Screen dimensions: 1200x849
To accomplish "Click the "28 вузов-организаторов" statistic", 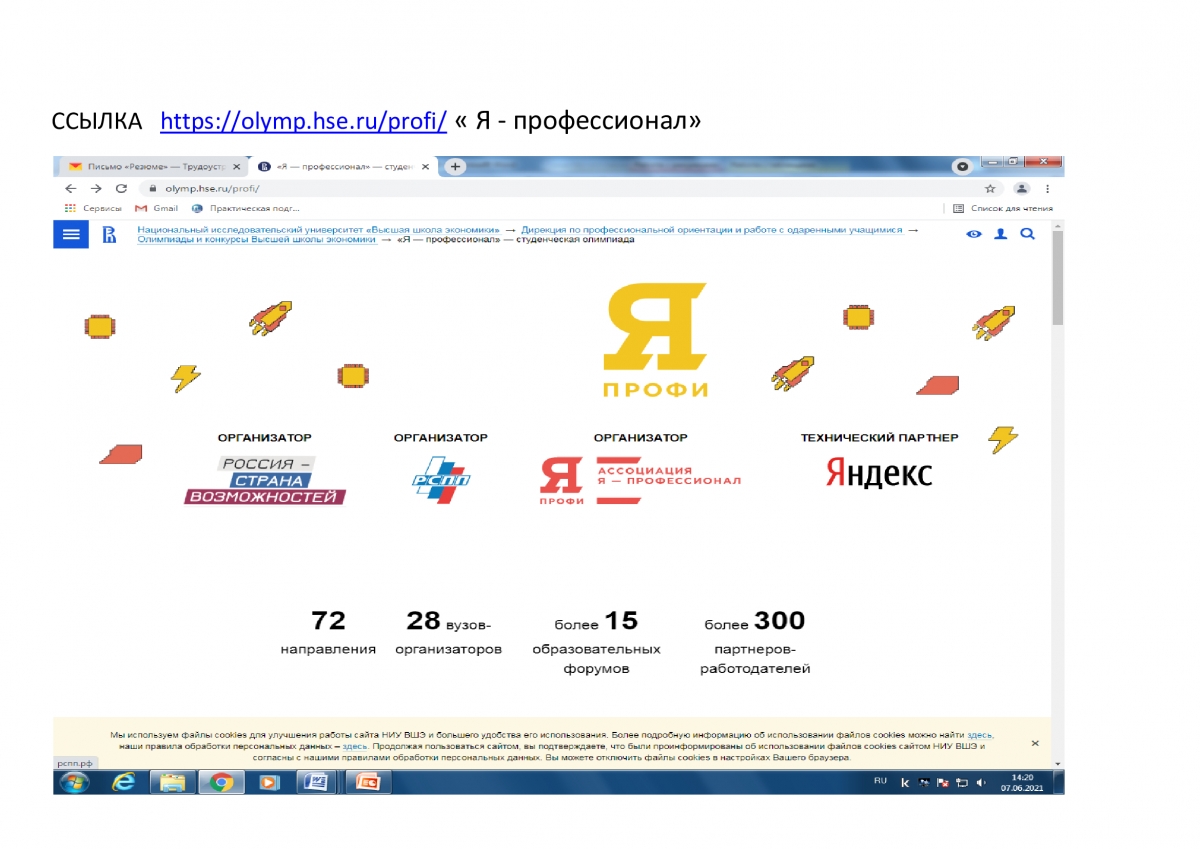I will [448, 634].
